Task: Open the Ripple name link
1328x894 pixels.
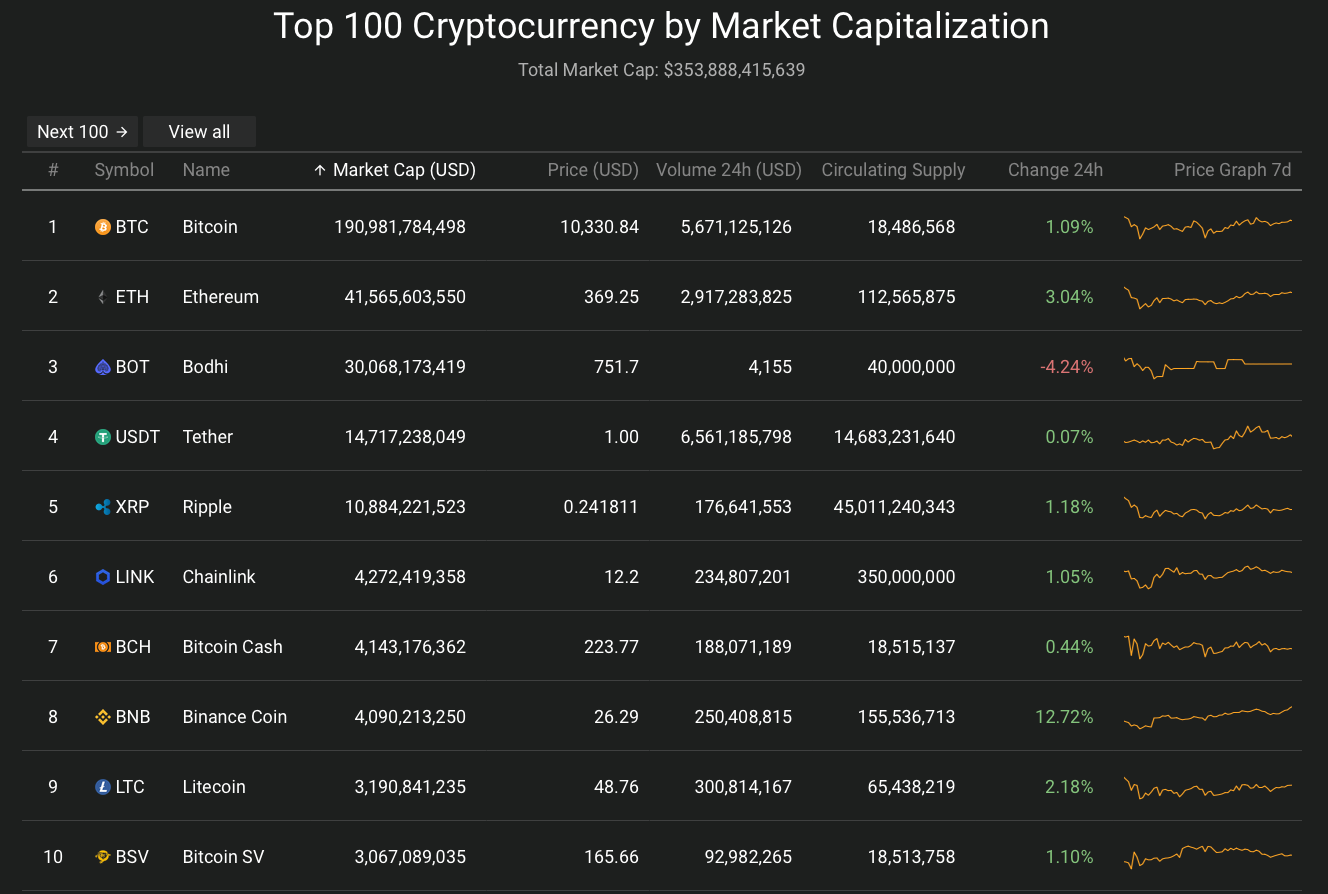Action: [x=207, y=507]
